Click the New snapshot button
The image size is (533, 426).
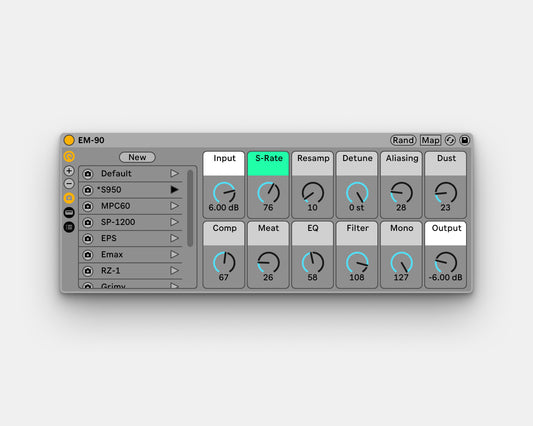(137, 157)
